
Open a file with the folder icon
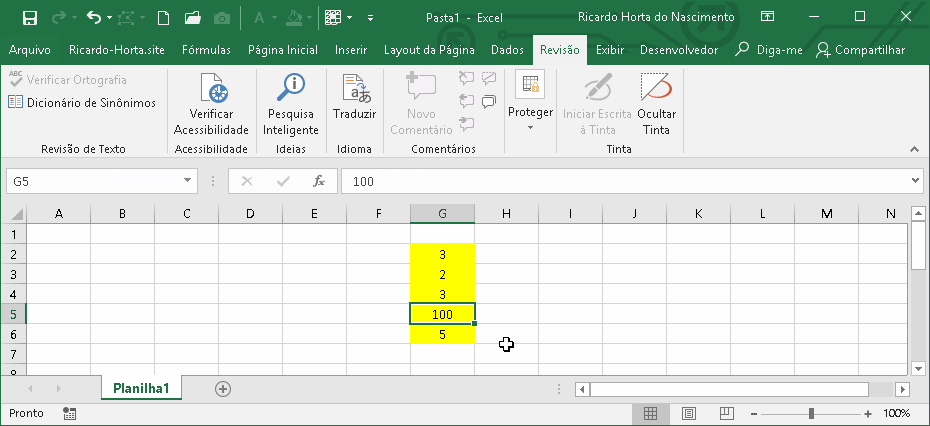pos(192,18)
